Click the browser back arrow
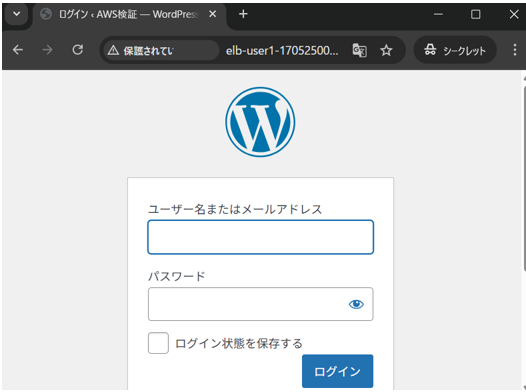Screen dimensions: 526x392 click(x=18, y=50)
